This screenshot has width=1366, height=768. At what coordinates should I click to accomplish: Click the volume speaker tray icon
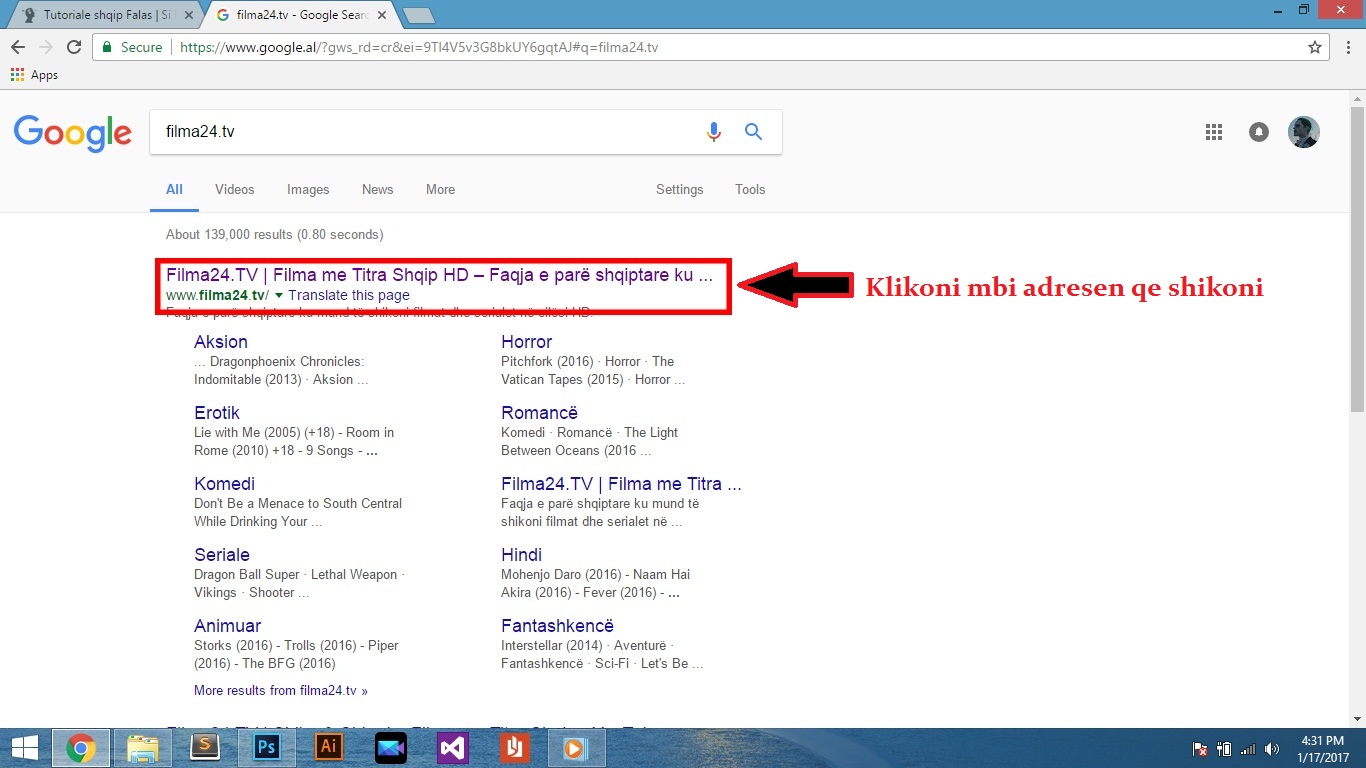pos(1272,748)
